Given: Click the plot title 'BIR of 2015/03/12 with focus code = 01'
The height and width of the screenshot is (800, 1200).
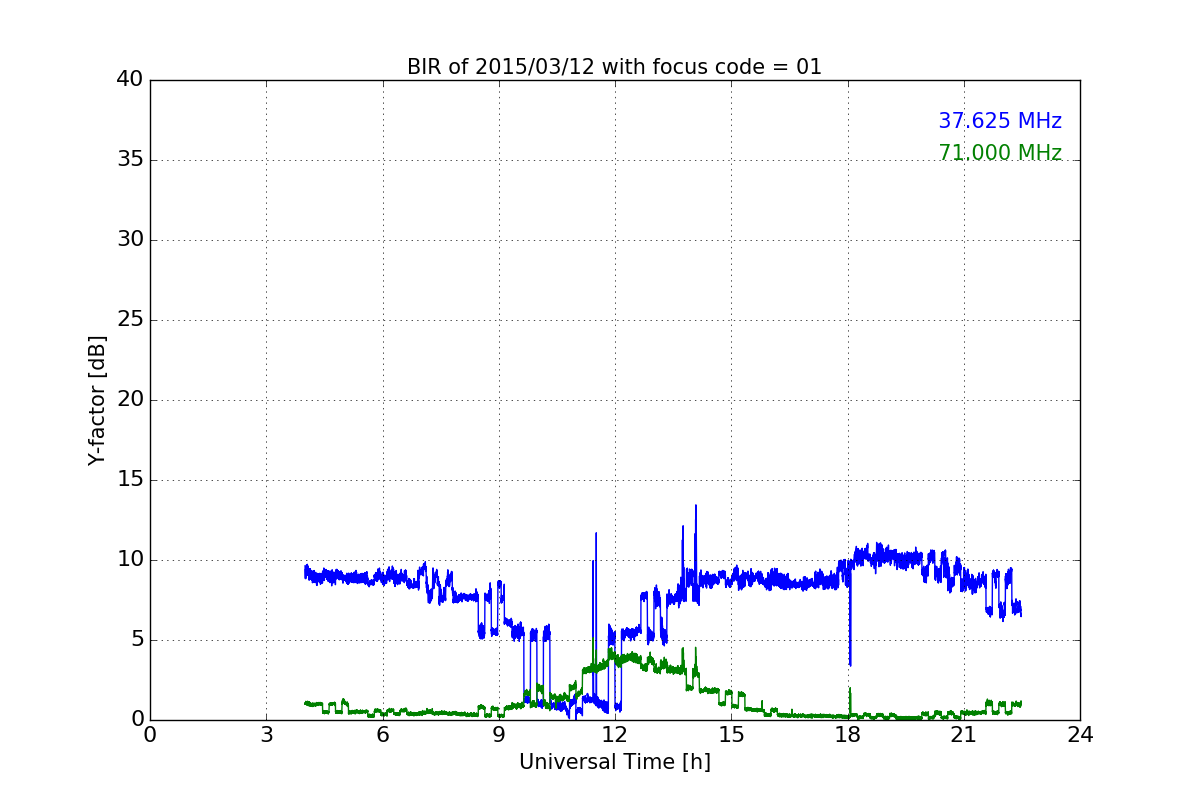Looking at the screenshot, I should pyautogui.click(x=614, y=67).
